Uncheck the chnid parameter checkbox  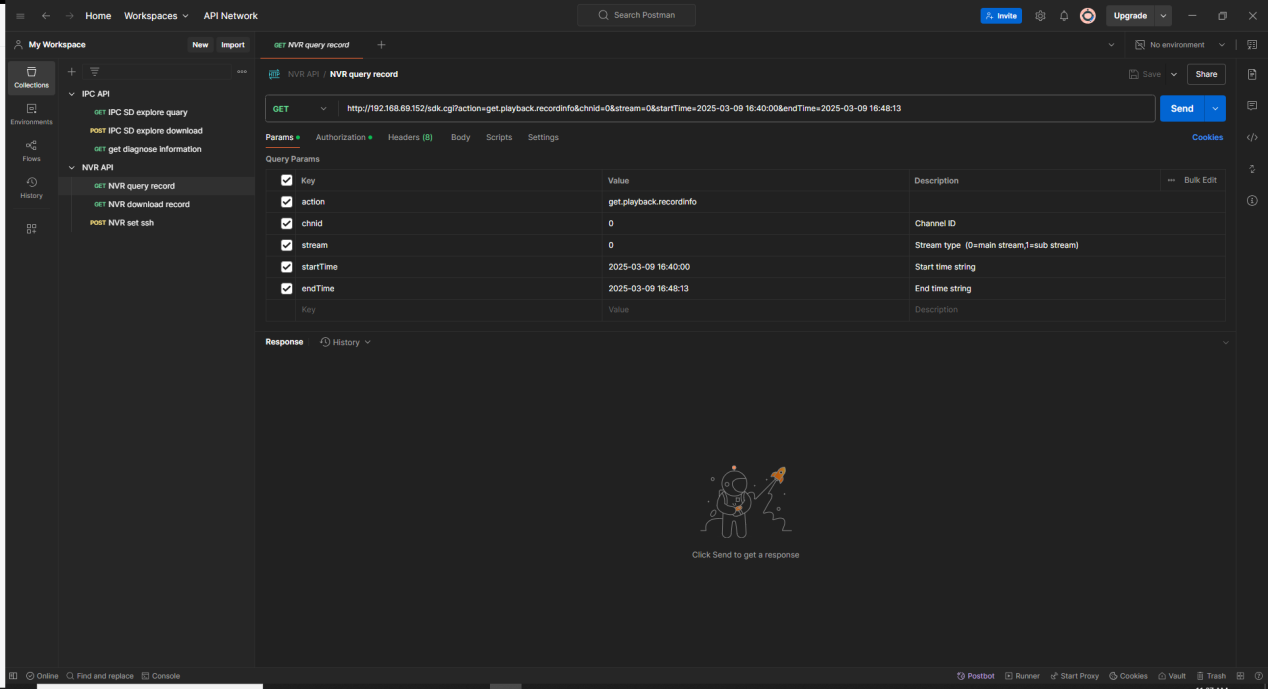coord(287,223)
